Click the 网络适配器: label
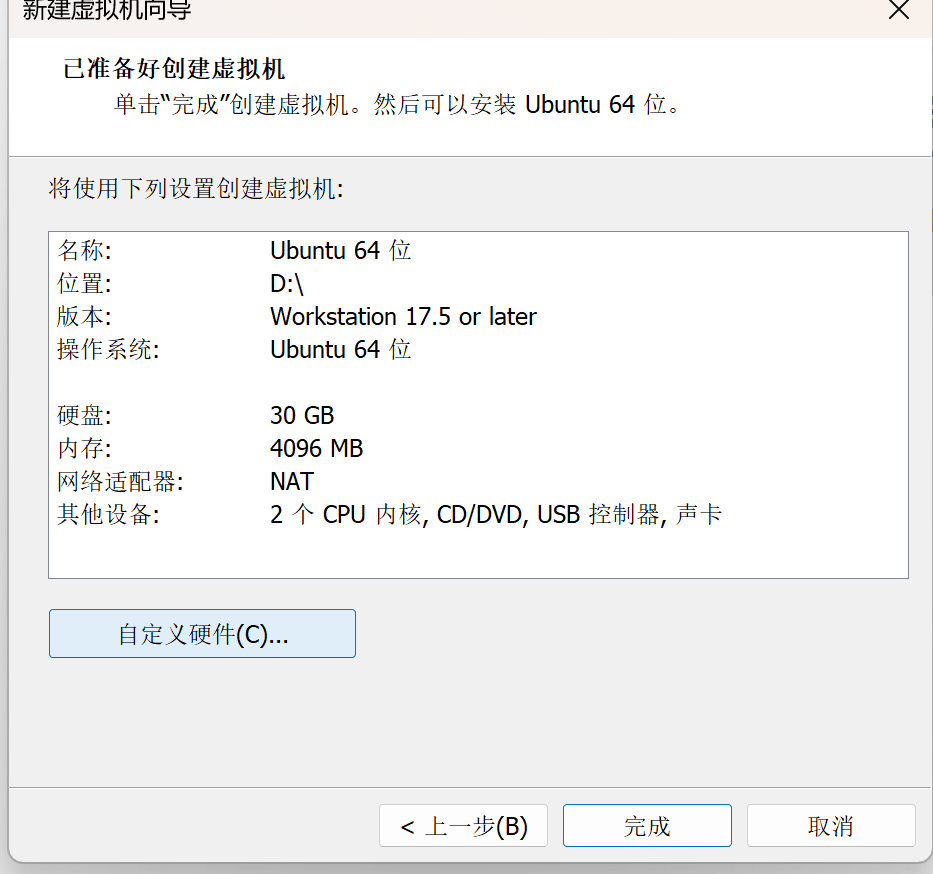This screenshot has width=933, height=874. [x=120, y=481]
